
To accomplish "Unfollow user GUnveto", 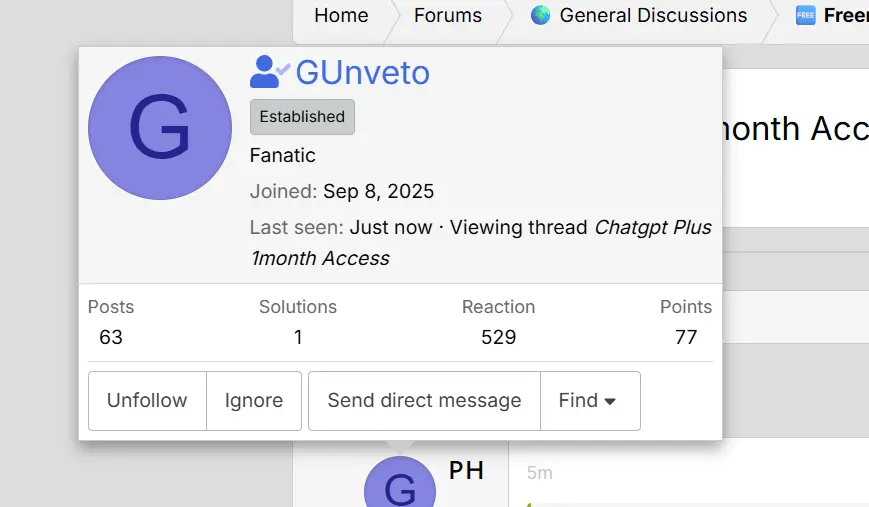I will (147, 401).
